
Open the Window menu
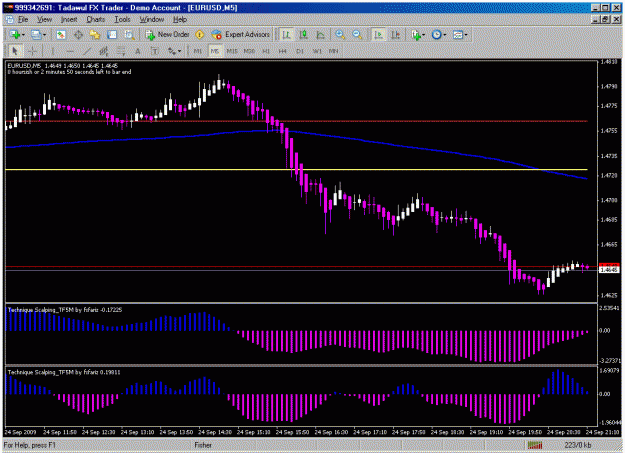click(x=151, y=20)
